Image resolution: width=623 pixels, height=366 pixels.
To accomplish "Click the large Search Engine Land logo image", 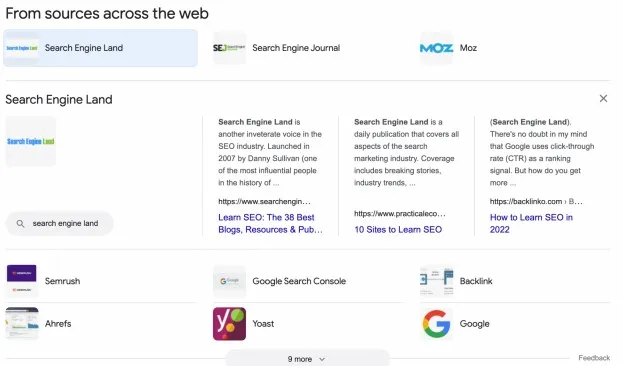I will pos(31,141).
